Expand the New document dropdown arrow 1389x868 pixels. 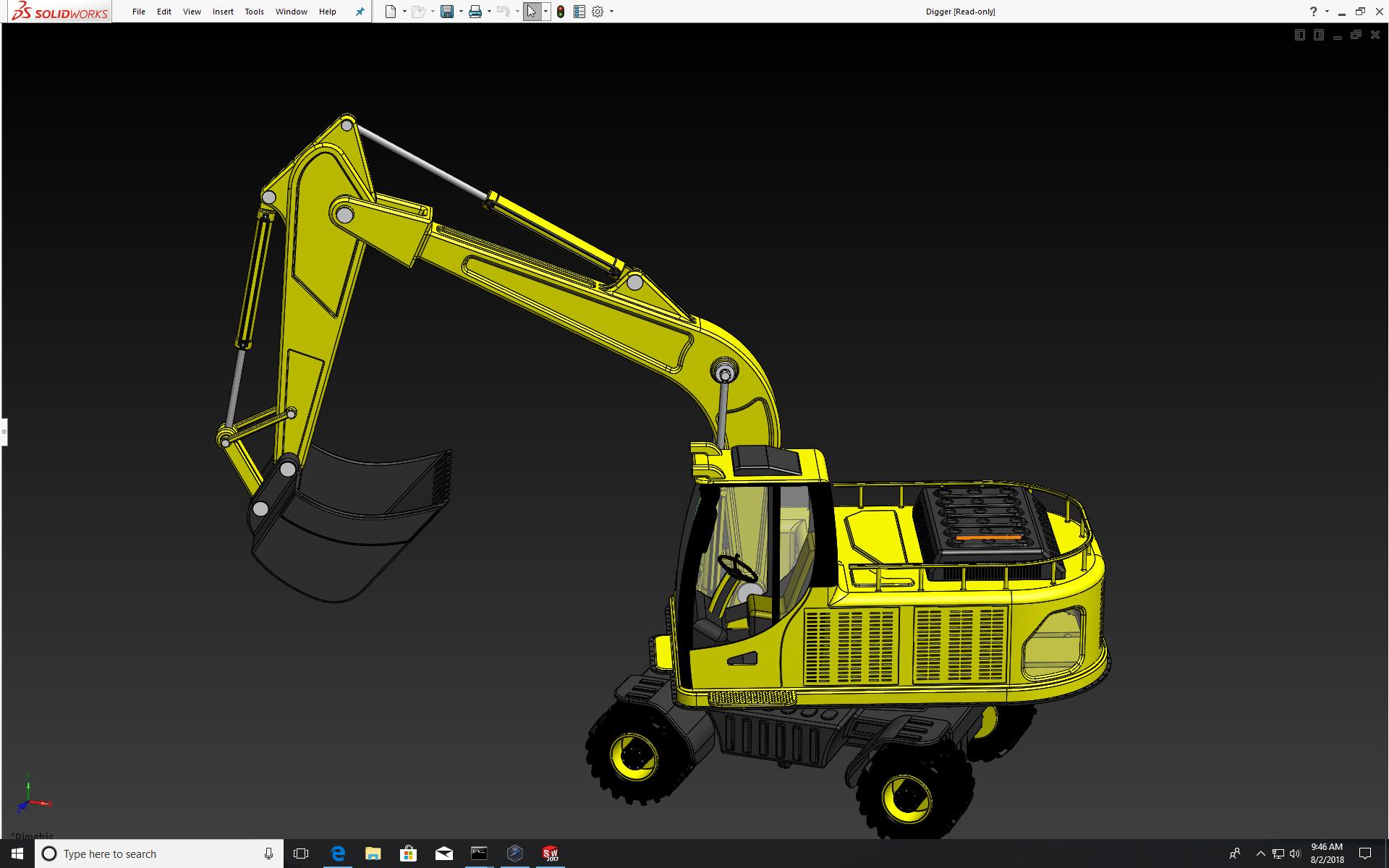pos(404,12)
